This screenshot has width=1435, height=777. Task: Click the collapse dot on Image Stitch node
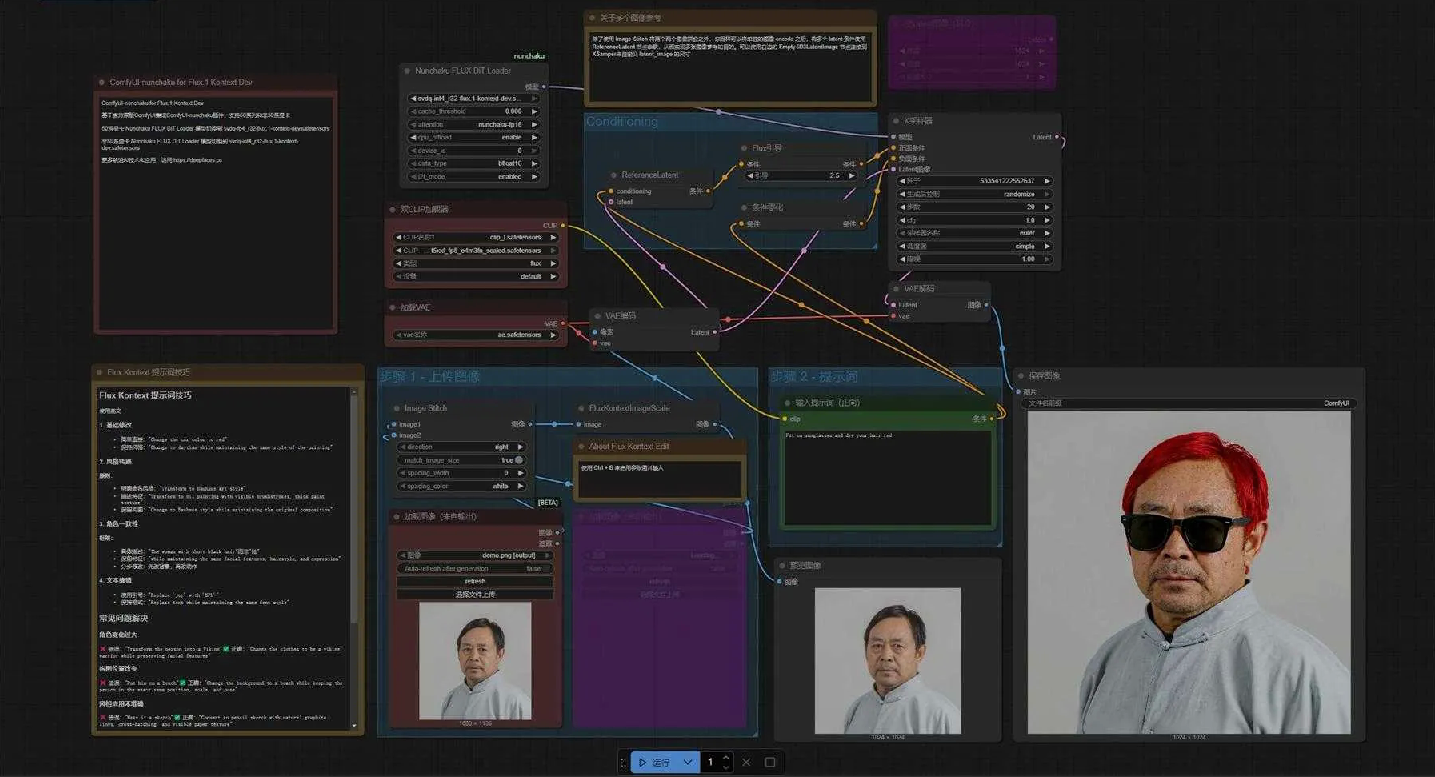(396, 409)
